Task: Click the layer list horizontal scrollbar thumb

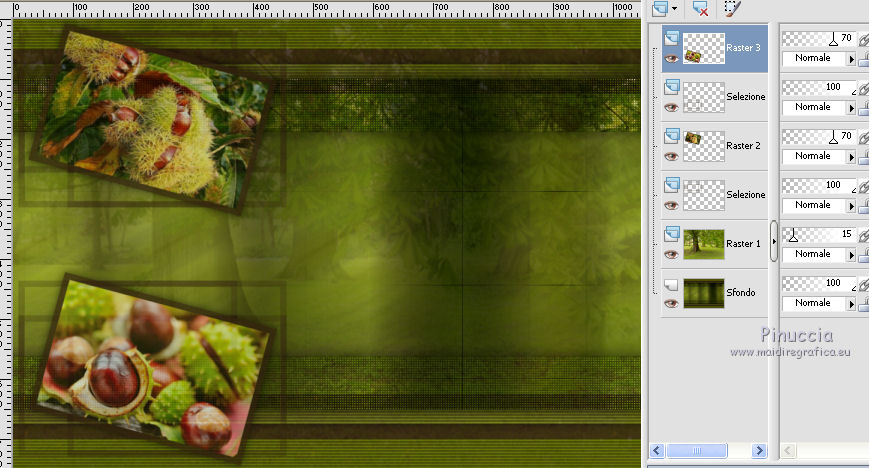Action: pyautogui.click(x=697, y=450)
